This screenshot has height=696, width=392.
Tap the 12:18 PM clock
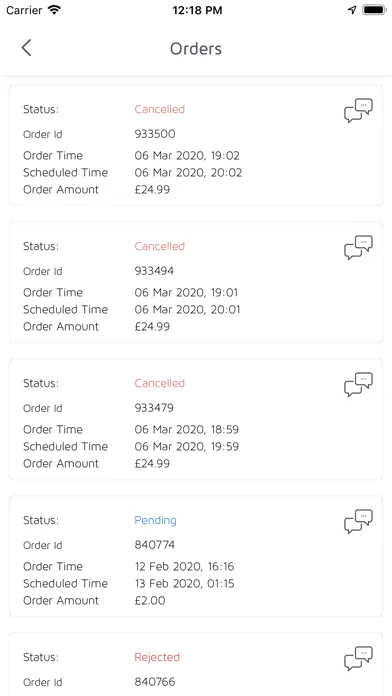click(x=197, y=10)
